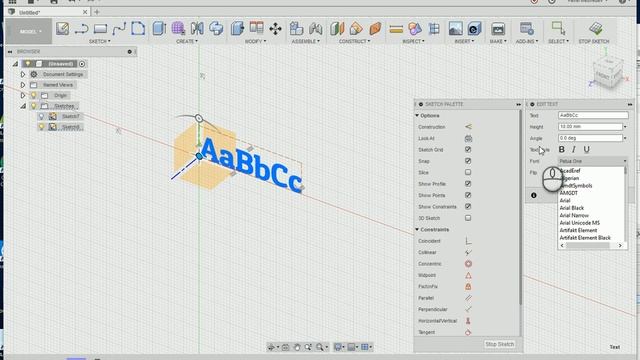Uncheck the Snap checkbox
The width and height of the screenshot is (640, 360).
(x=468, y=161)
